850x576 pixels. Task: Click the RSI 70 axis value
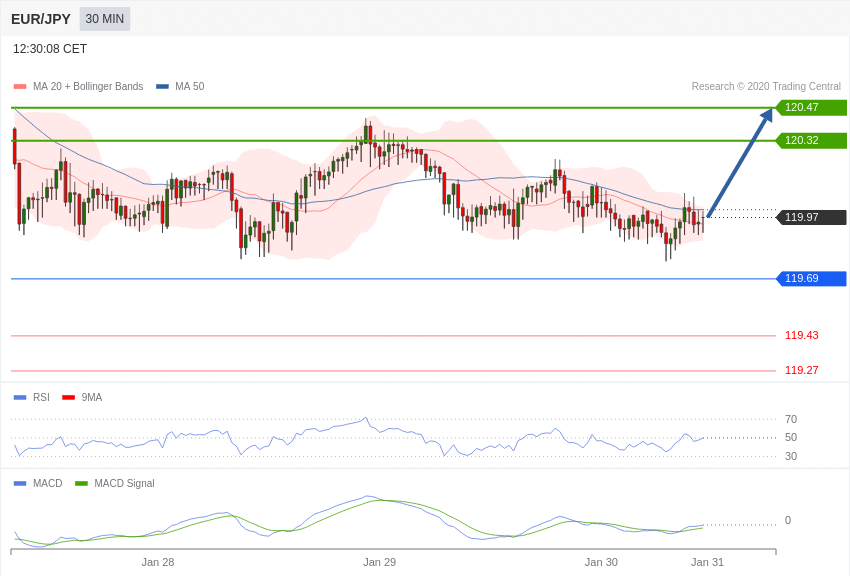791,419
